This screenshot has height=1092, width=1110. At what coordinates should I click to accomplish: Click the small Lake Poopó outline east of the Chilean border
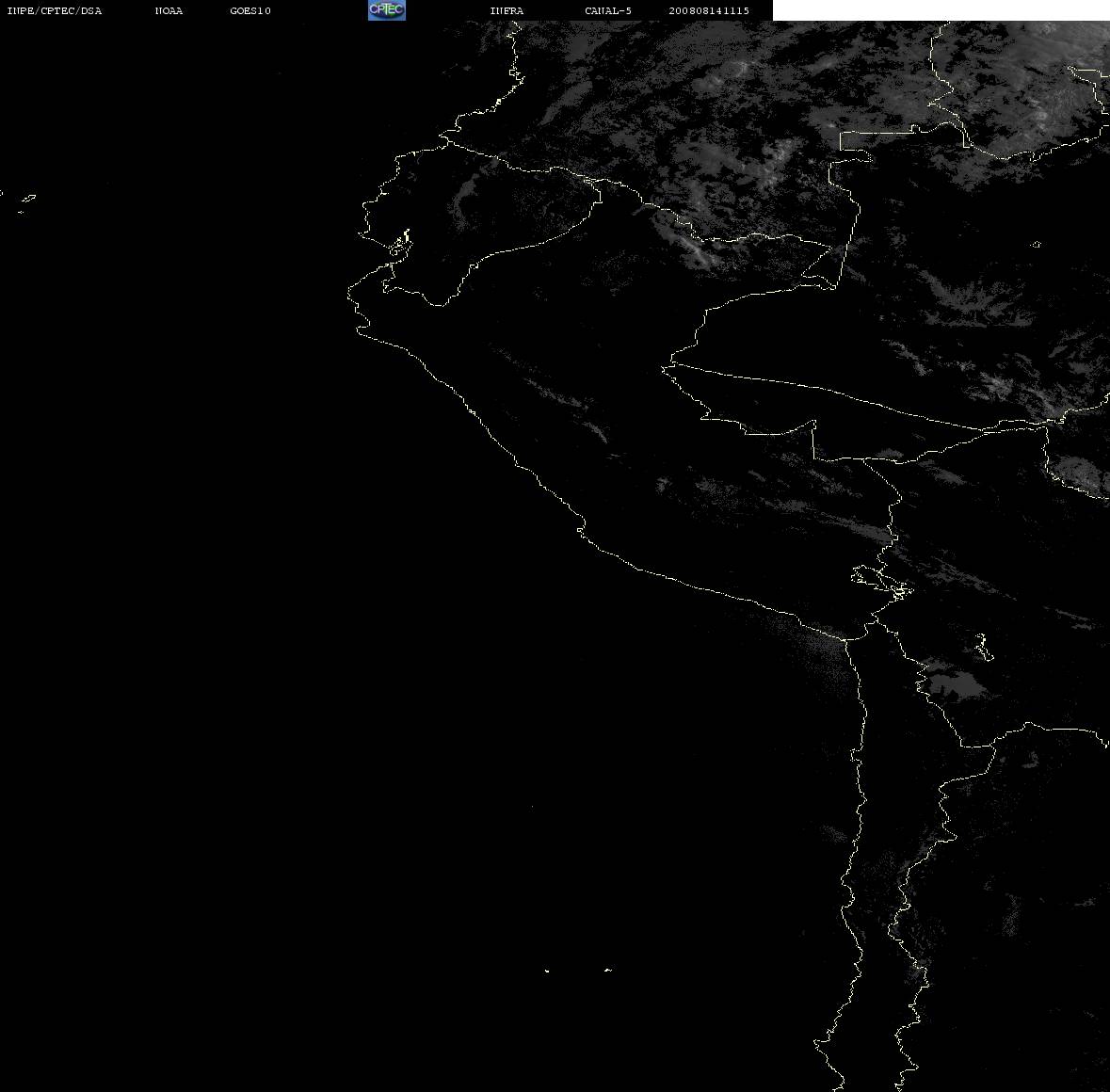click(983, 647)
